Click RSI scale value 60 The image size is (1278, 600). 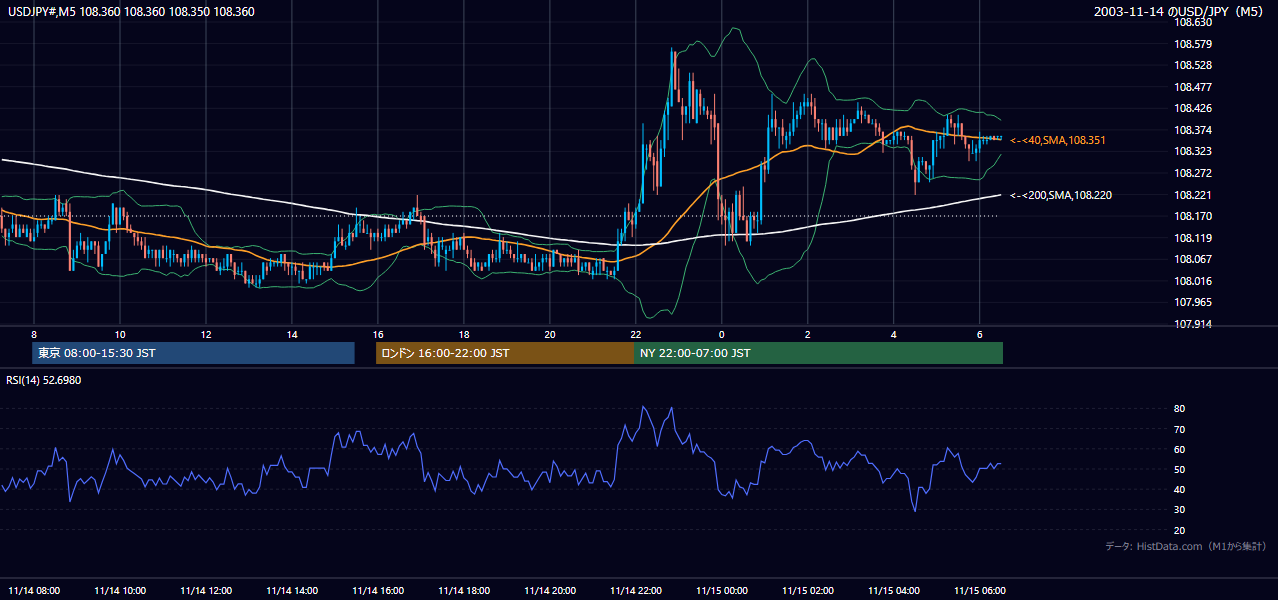(x=1180, y=449)
